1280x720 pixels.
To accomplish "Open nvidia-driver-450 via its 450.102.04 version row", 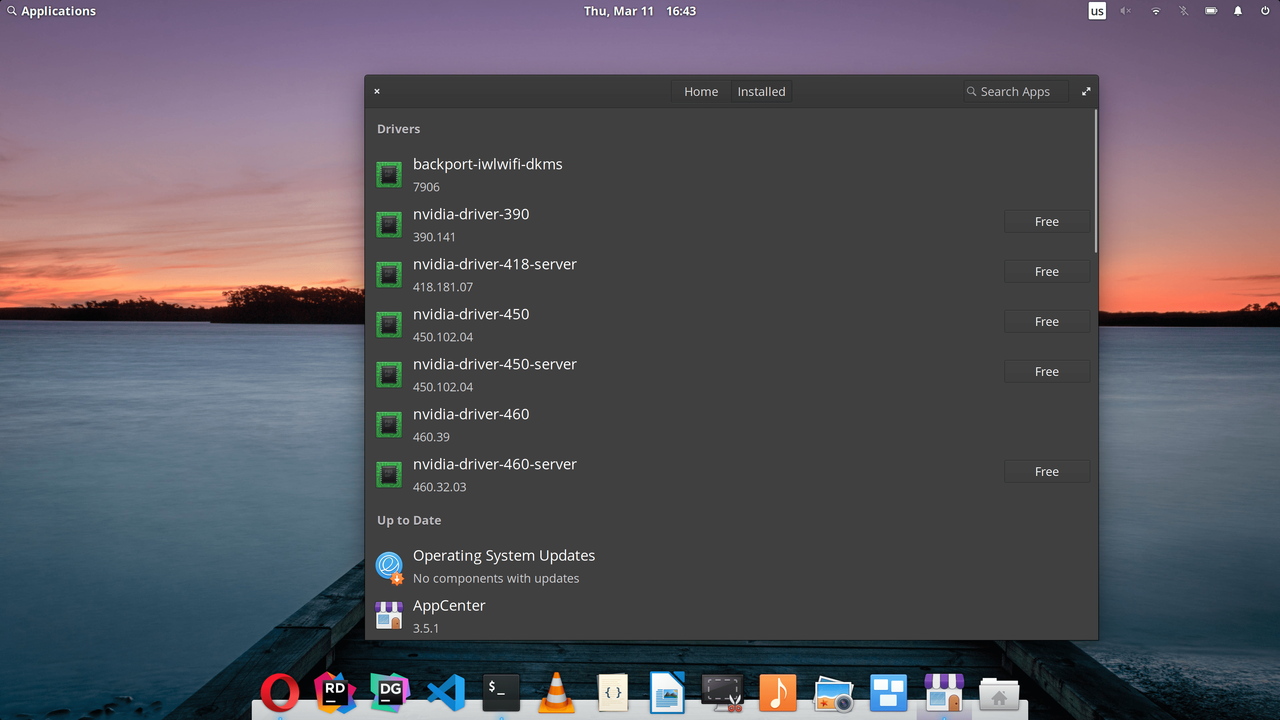I will [x=443, y=337].
